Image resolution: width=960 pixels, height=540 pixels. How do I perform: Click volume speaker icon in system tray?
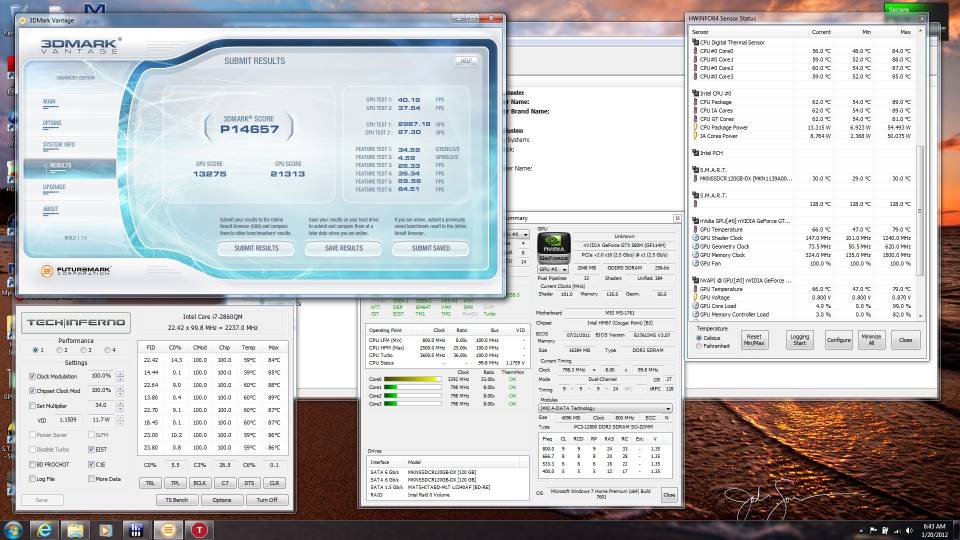[909, 531]
